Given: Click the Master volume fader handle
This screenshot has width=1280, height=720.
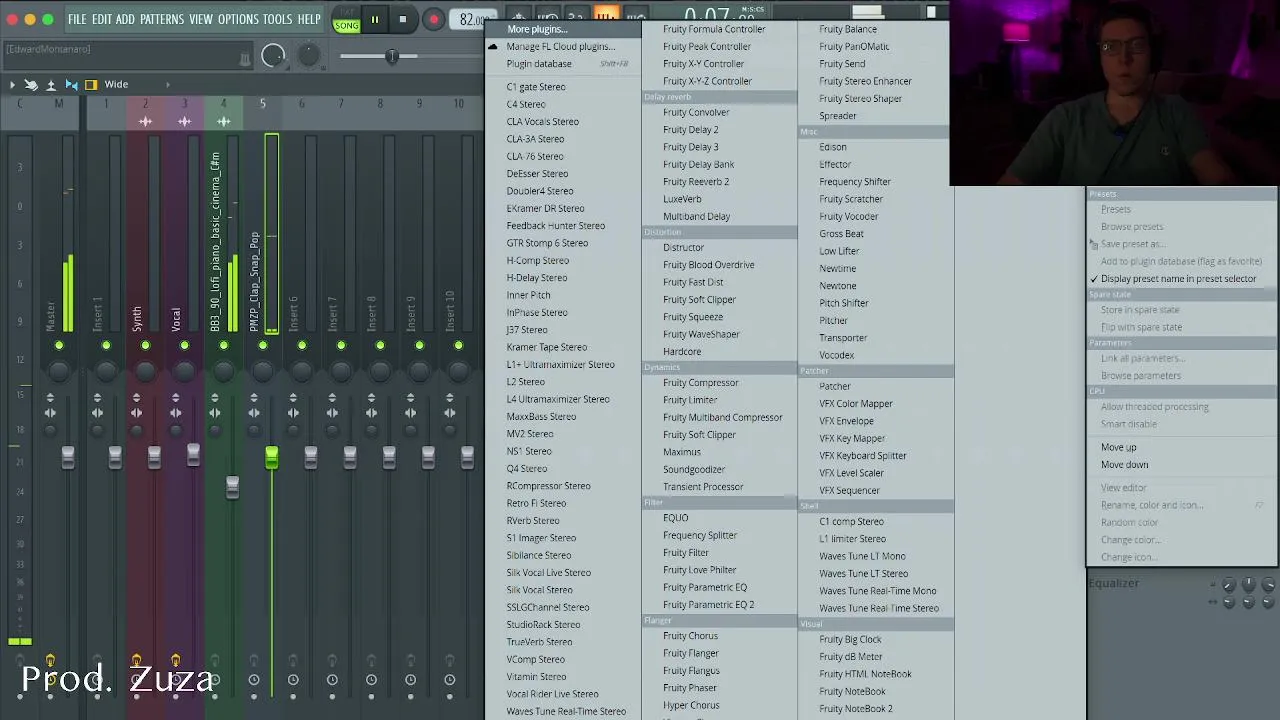Looking at the screenshot, I should click(x=68, y=457).
